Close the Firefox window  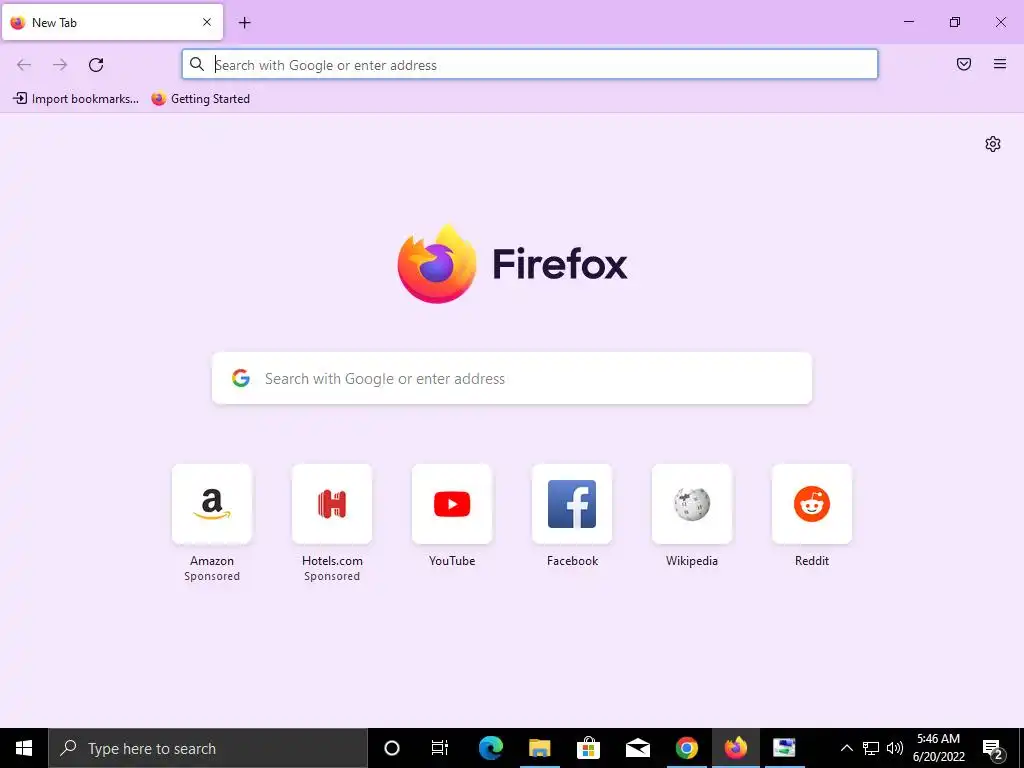click(x=1000, y=22)
